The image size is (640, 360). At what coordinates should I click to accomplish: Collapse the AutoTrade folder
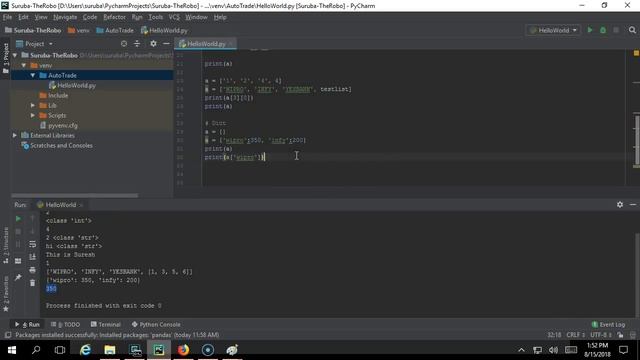point(33,76)
